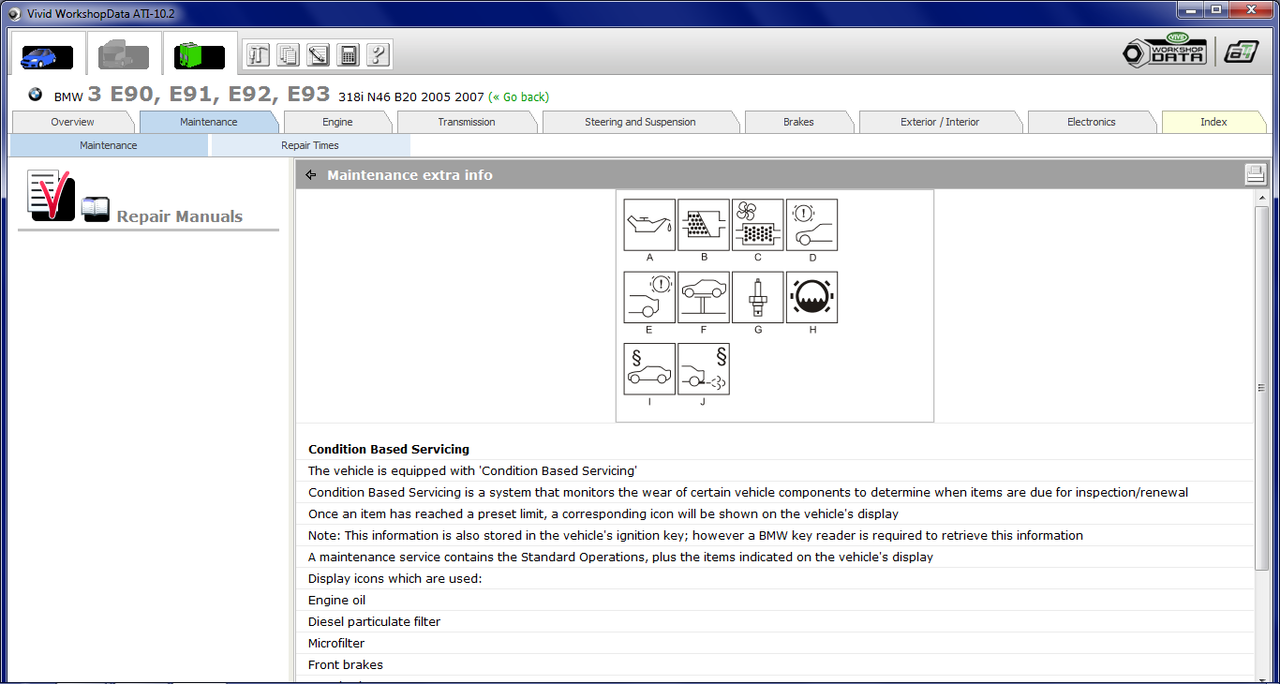Open the Repair Times sub-tab
Screen dimensions: 1280x684
coord(310,145)
